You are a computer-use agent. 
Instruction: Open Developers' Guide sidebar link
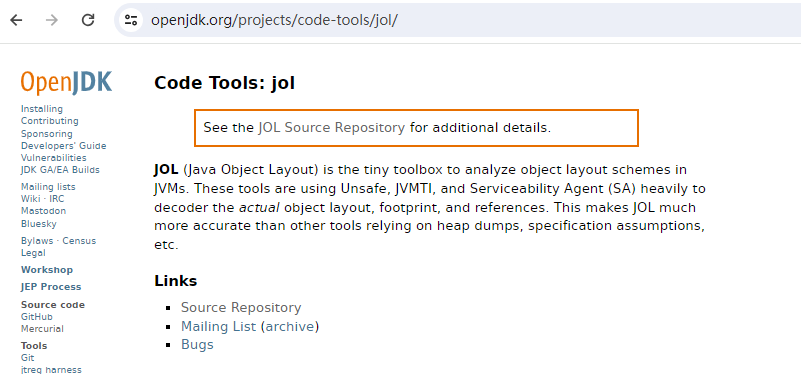[64, 146]
